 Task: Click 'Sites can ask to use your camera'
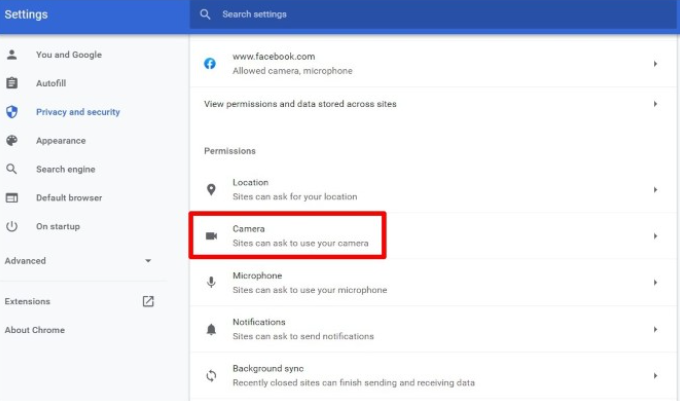click(x=301, y=243)
